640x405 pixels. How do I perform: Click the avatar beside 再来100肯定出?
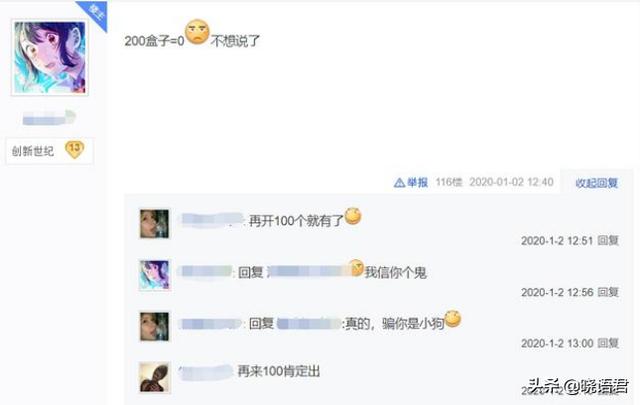[154, 377]
